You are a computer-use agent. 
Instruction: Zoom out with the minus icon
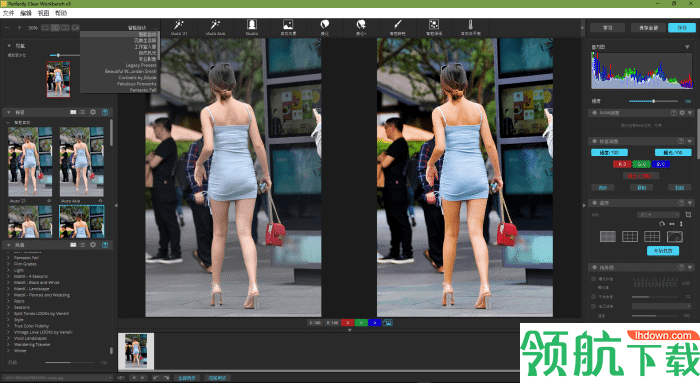7,28
